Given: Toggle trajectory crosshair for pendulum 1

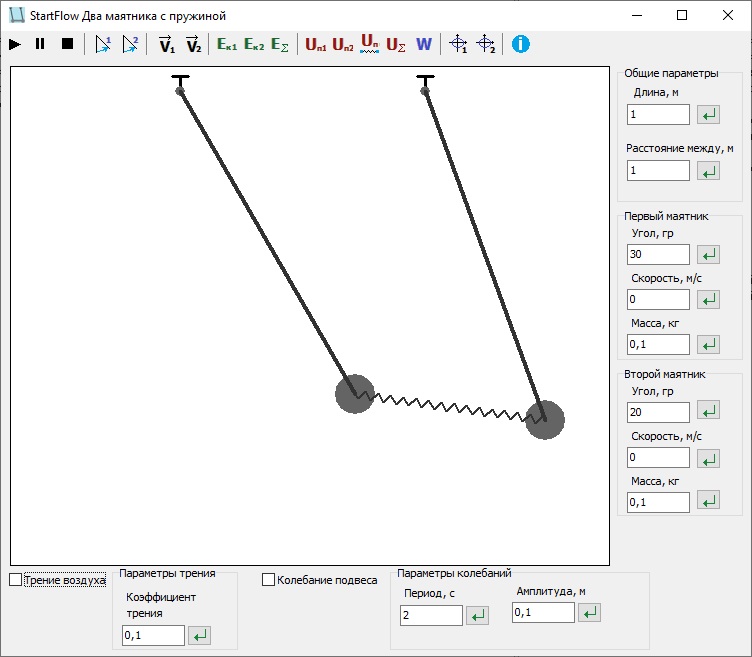Looking at the screenshot, I should [x=458, y=44].
